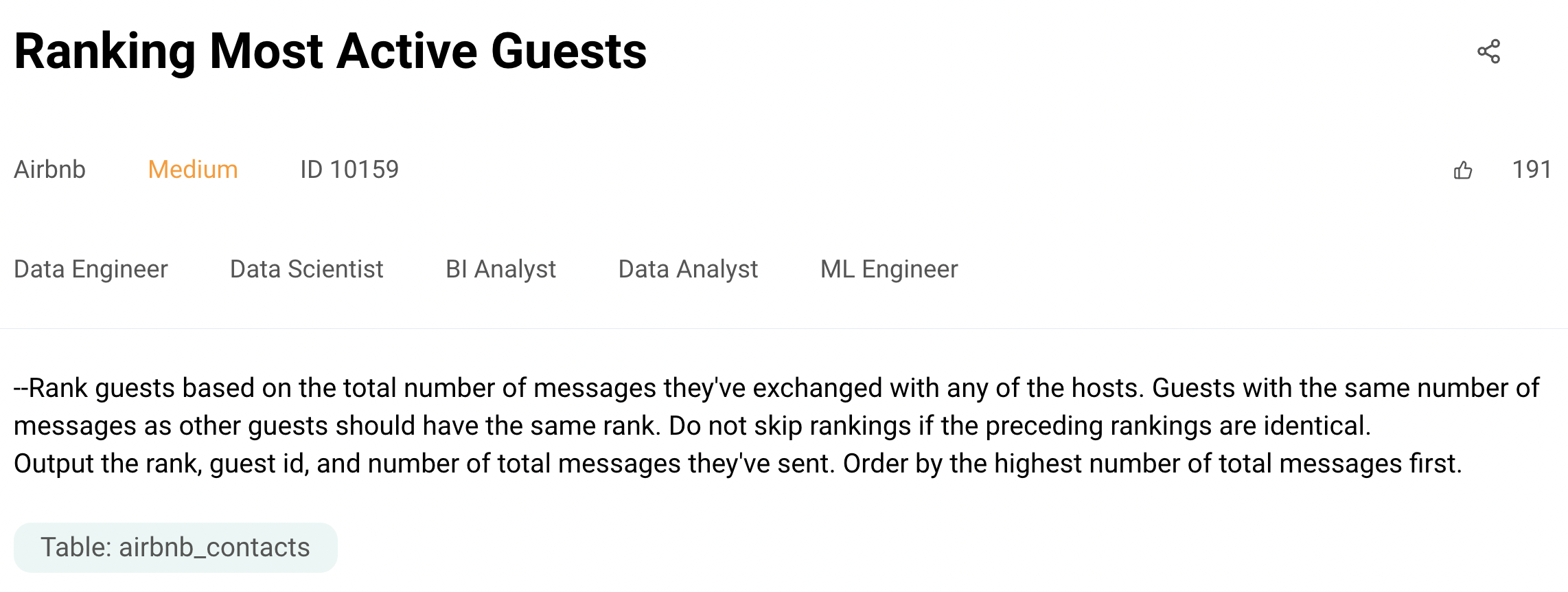Select the Data Analyst role tag

tap(688, 269)
